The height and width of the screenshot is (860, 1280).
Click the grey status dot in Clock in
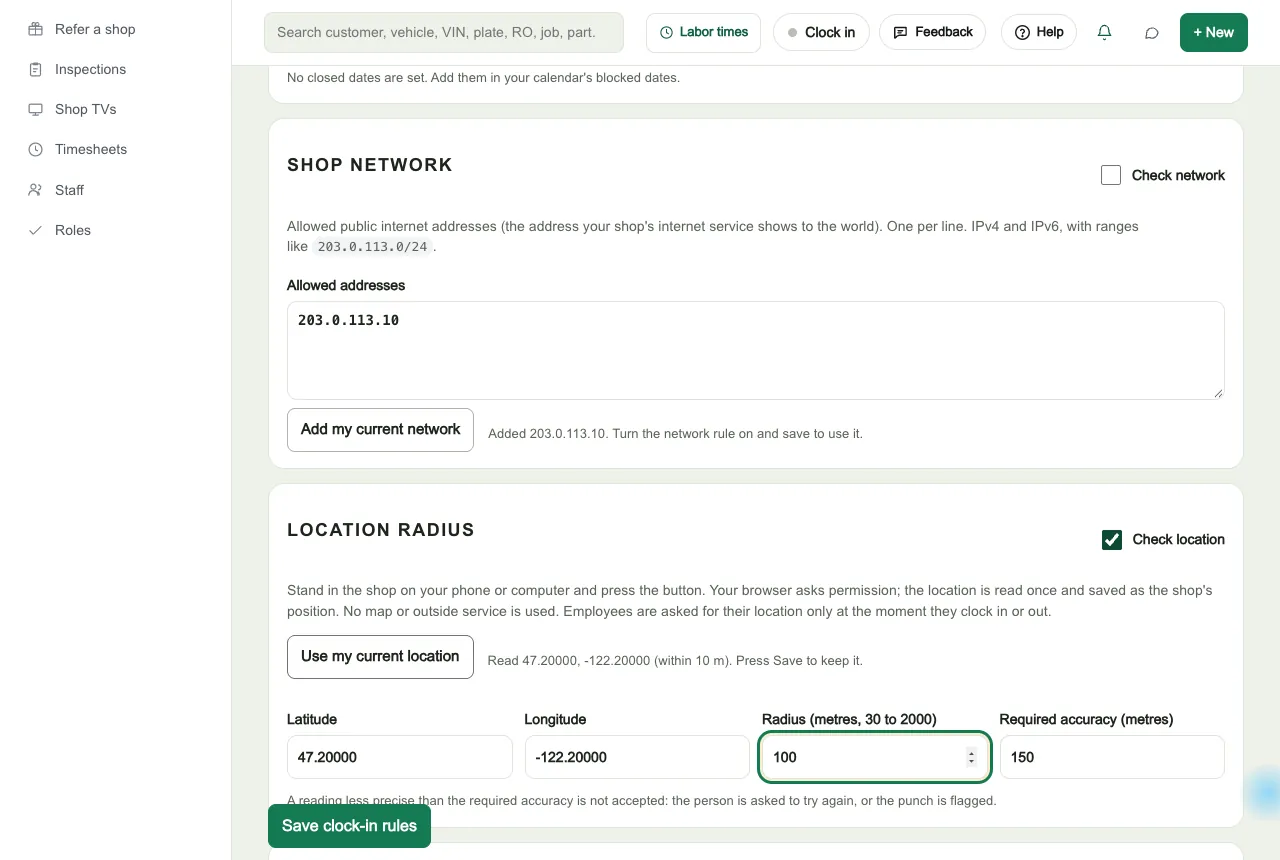coord(792,32)
